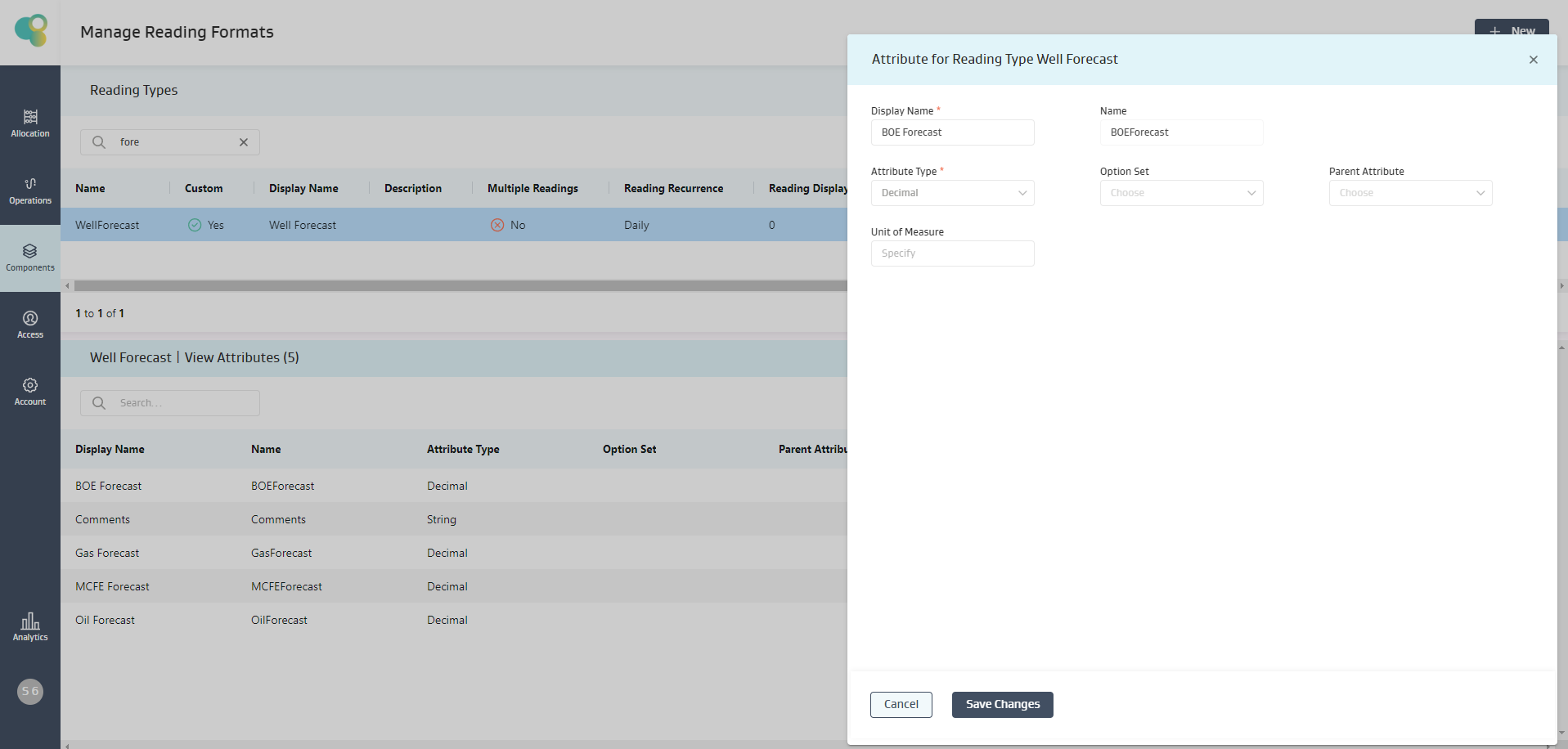Click the horizontal scrollbar of Reading Types
The image size is (1568, 749).
[458, 286]
